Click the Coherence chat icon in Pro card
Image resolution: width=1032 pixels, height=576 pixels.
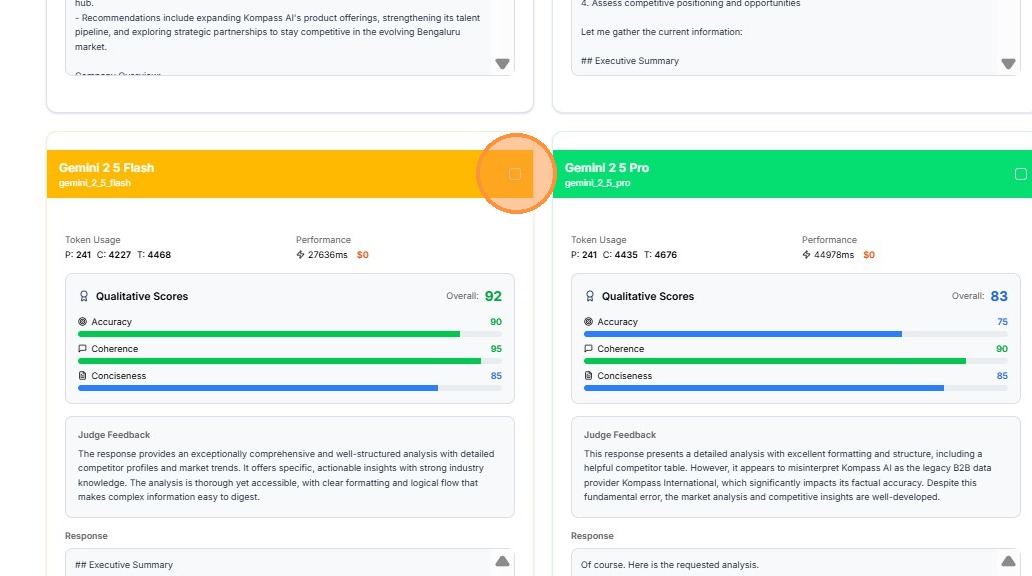point(588,349)
